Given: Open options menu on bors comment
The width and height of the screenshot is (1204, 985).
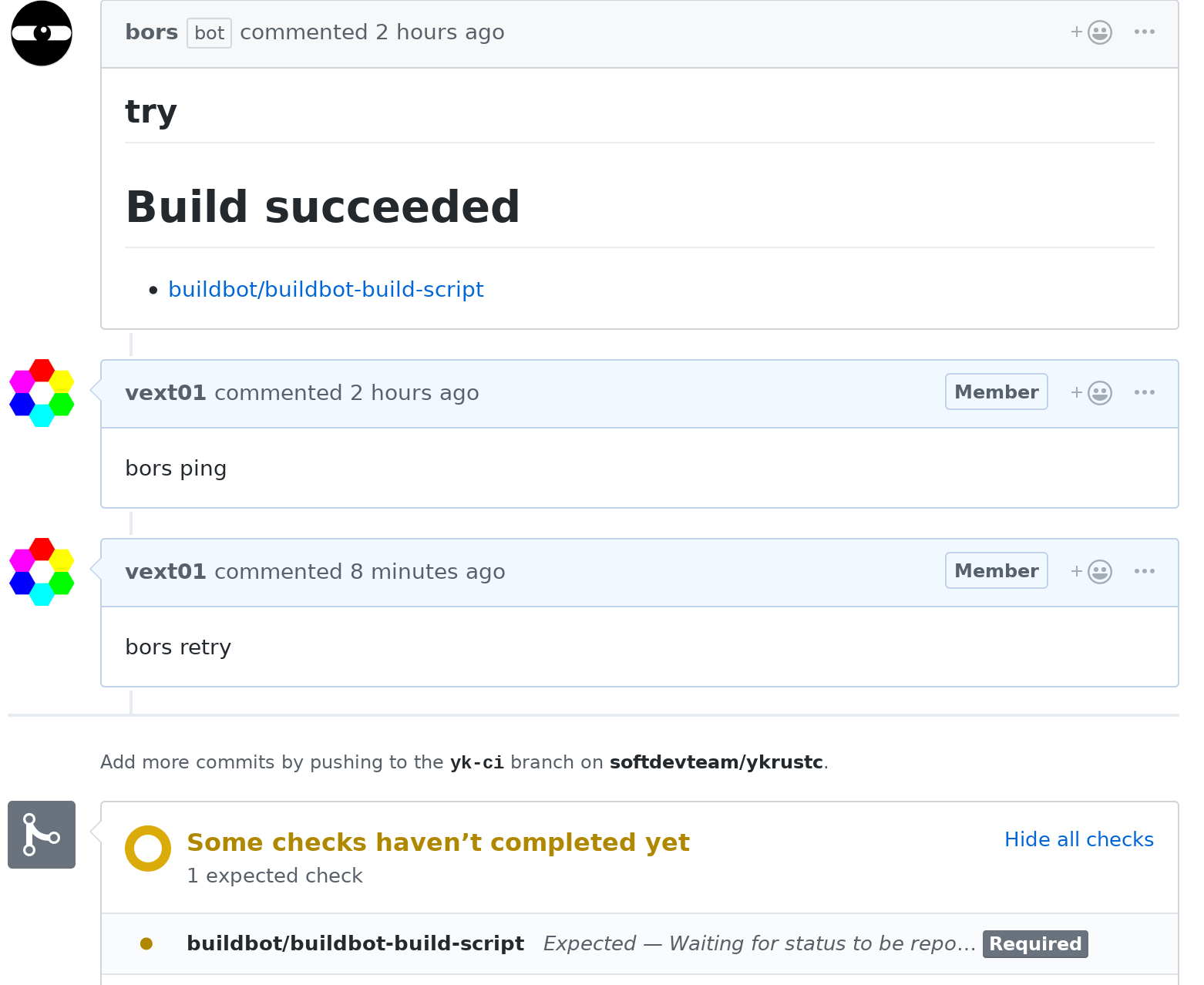Looking at the screenshot, I should click(1144, 32).
